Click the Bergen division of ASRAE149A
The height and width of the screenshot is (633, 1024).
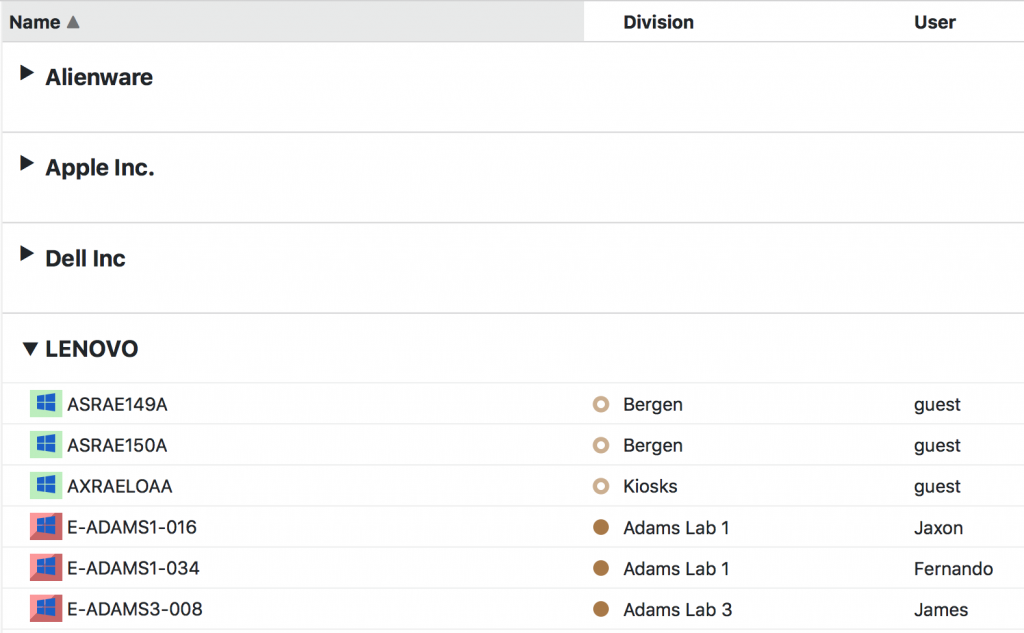tap(653, 405)
